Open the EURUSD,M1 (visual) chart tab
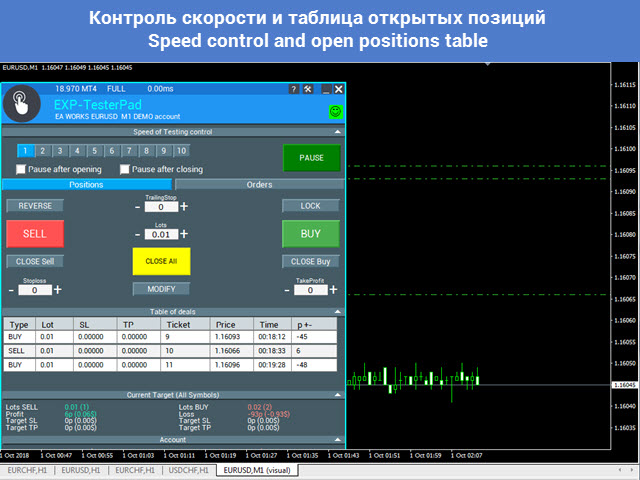 pos(257,470)
